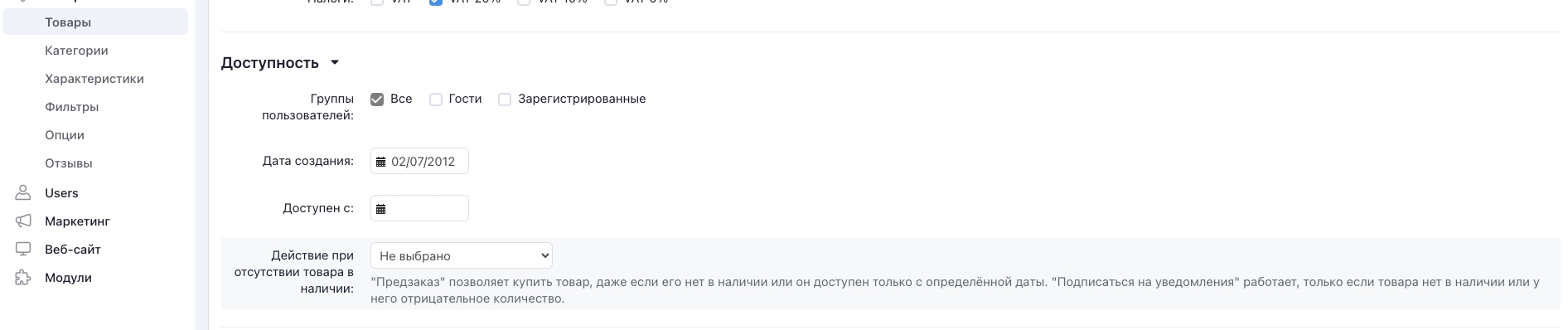Click calendar icon in Доступен с field

[x=381, y=209]
